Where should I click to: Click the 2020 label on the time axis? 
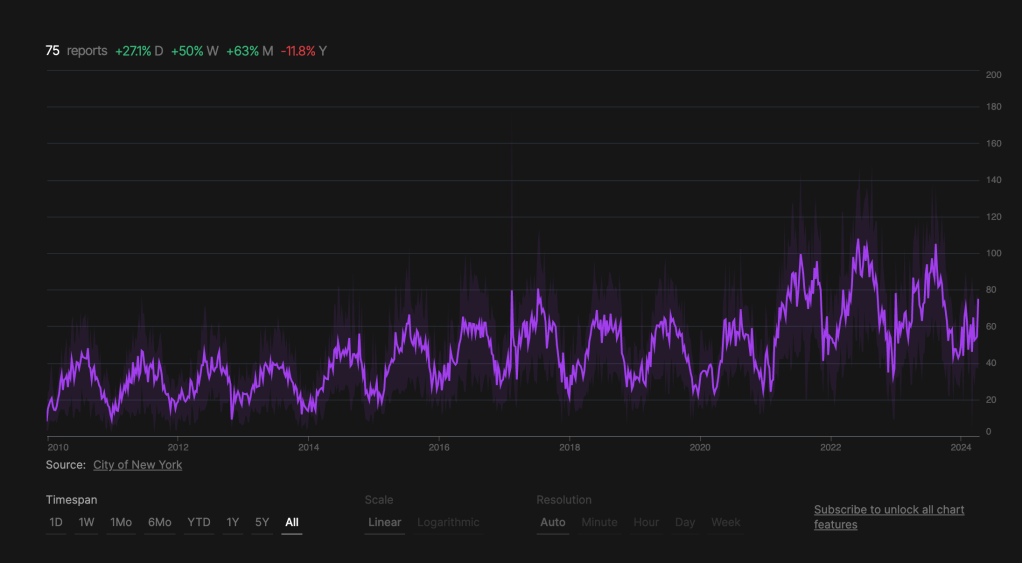[x=700, y=447]
